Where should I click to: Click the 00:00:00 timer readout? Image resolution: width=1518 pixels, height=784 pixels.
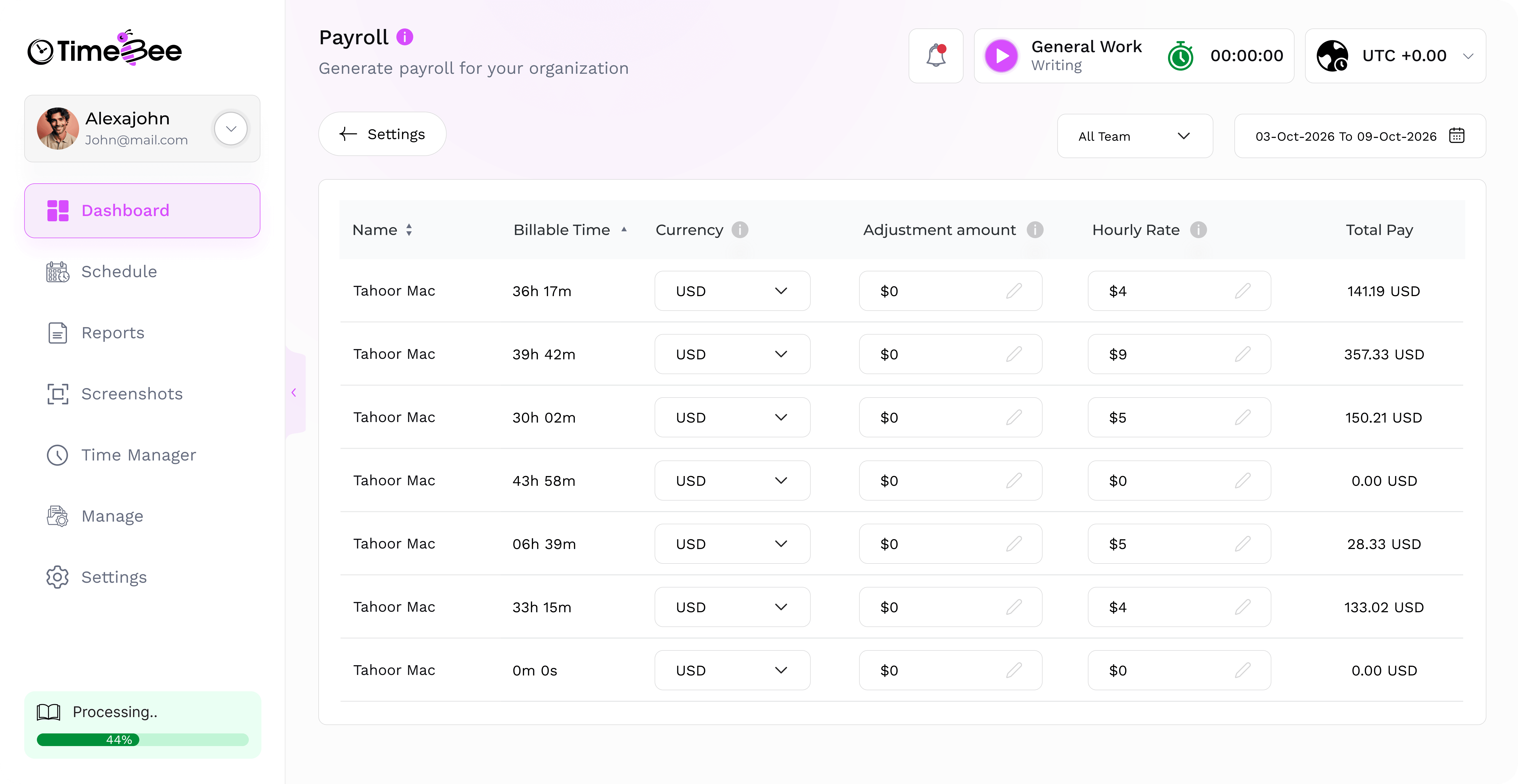coord(1247,56)
